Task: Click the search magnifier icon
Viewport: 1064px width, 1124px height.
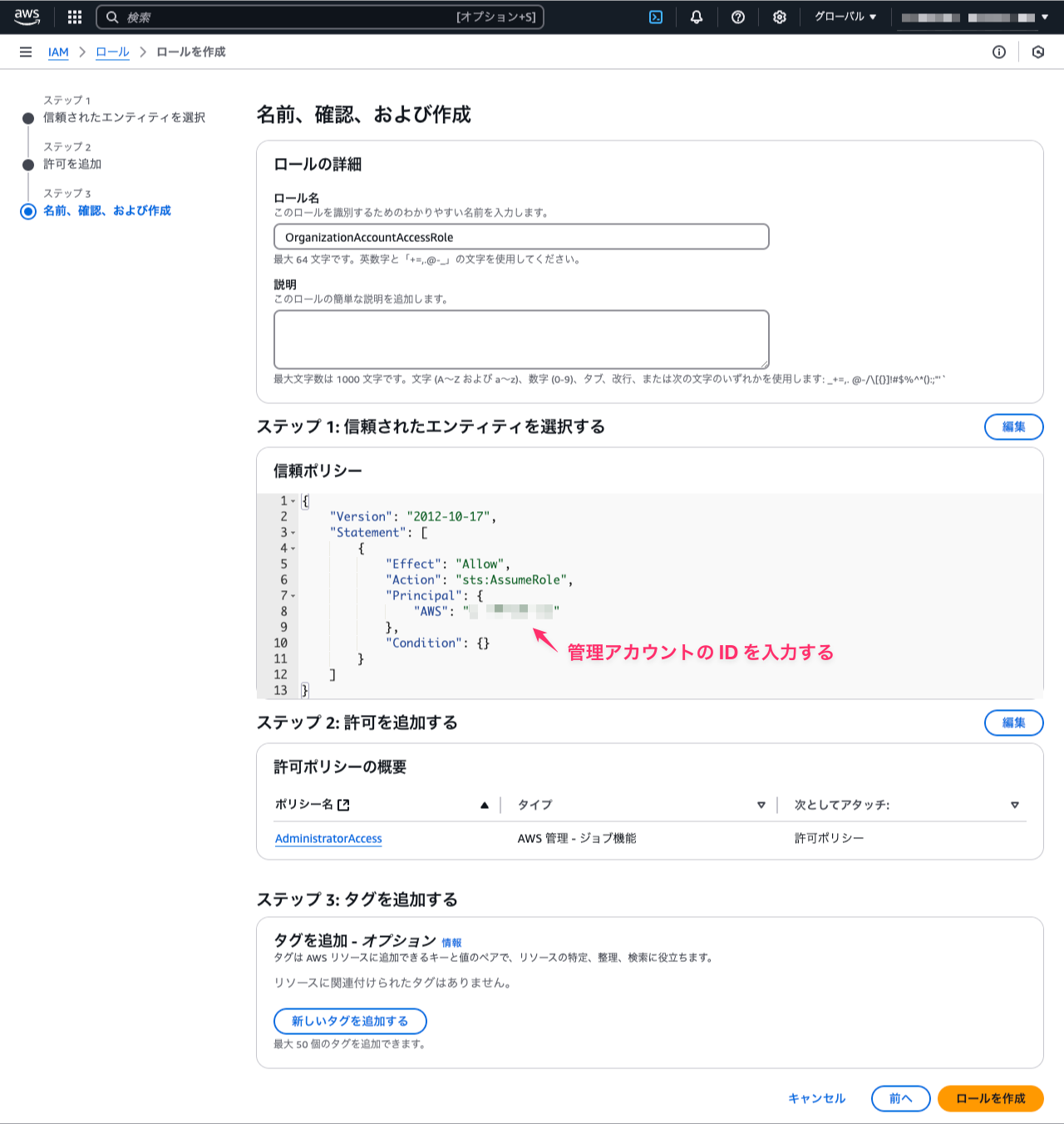Action: [x=112, y=17]
